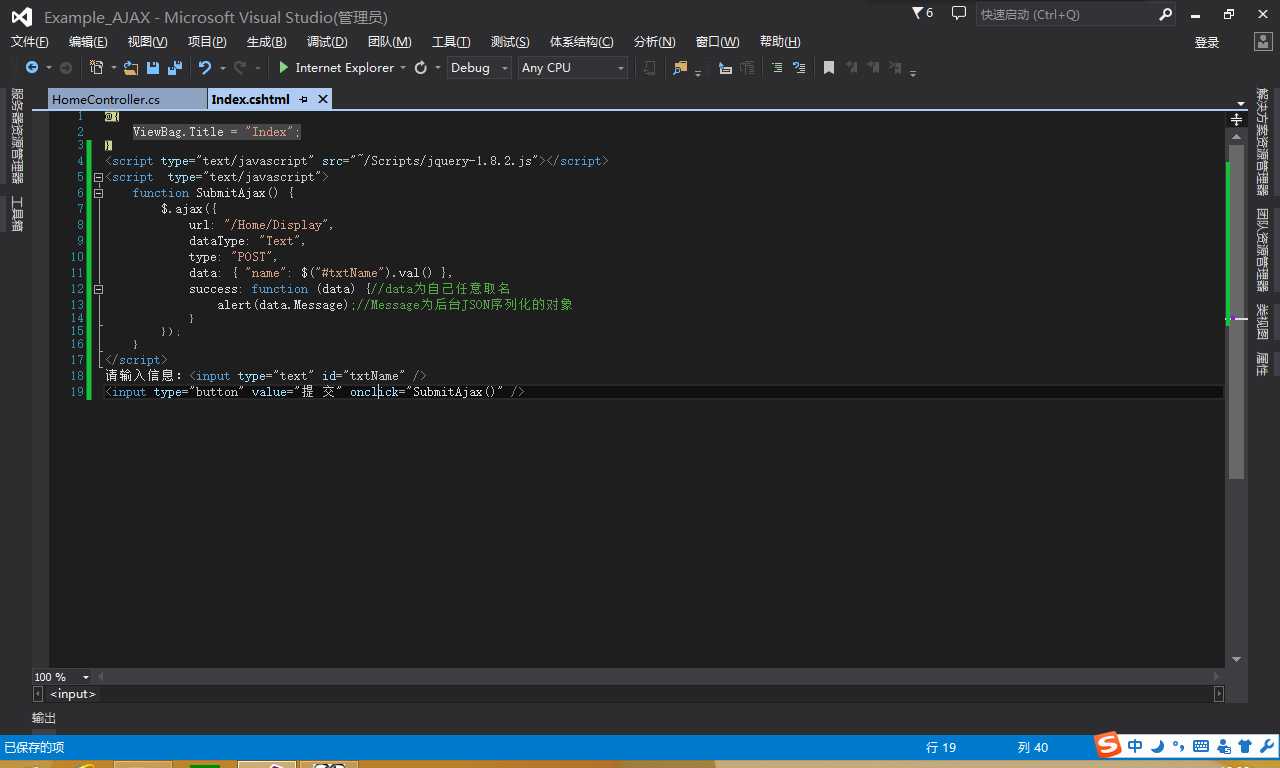Image resolution: width=1280 pixels, height=768 pixels.
Task: Click the account avatar icon beside 登录
Action: click(1264, 41)
